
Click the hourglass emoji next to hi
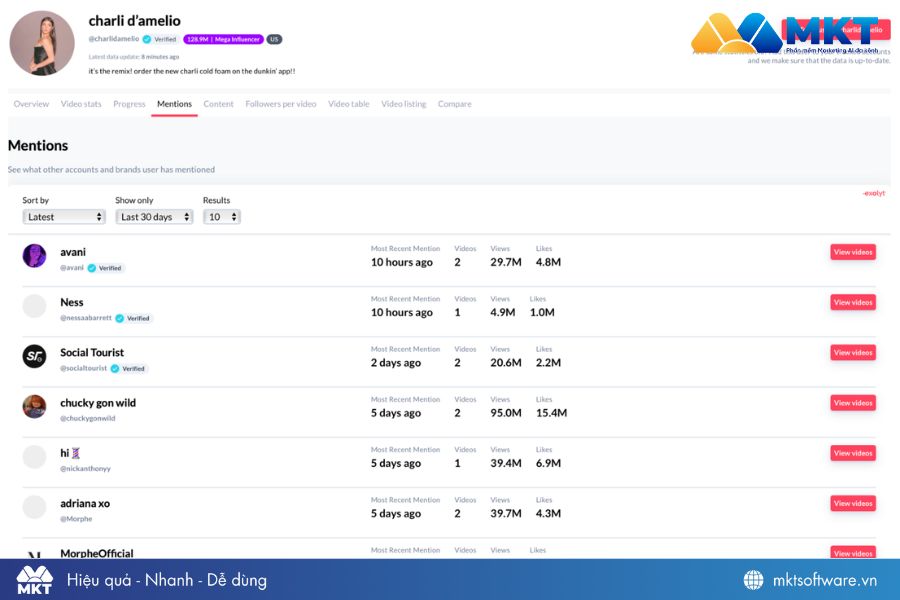tap(76, 453)
